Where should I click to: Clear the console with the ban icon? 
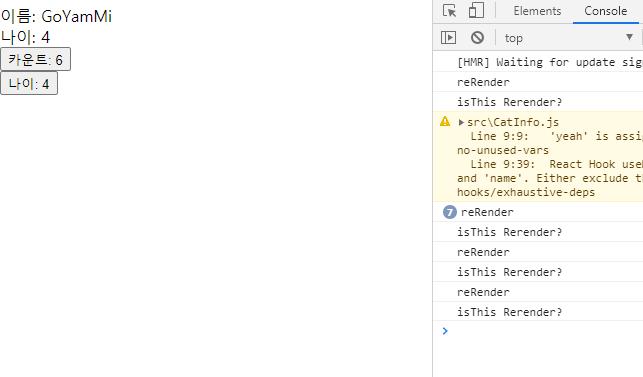477,38
